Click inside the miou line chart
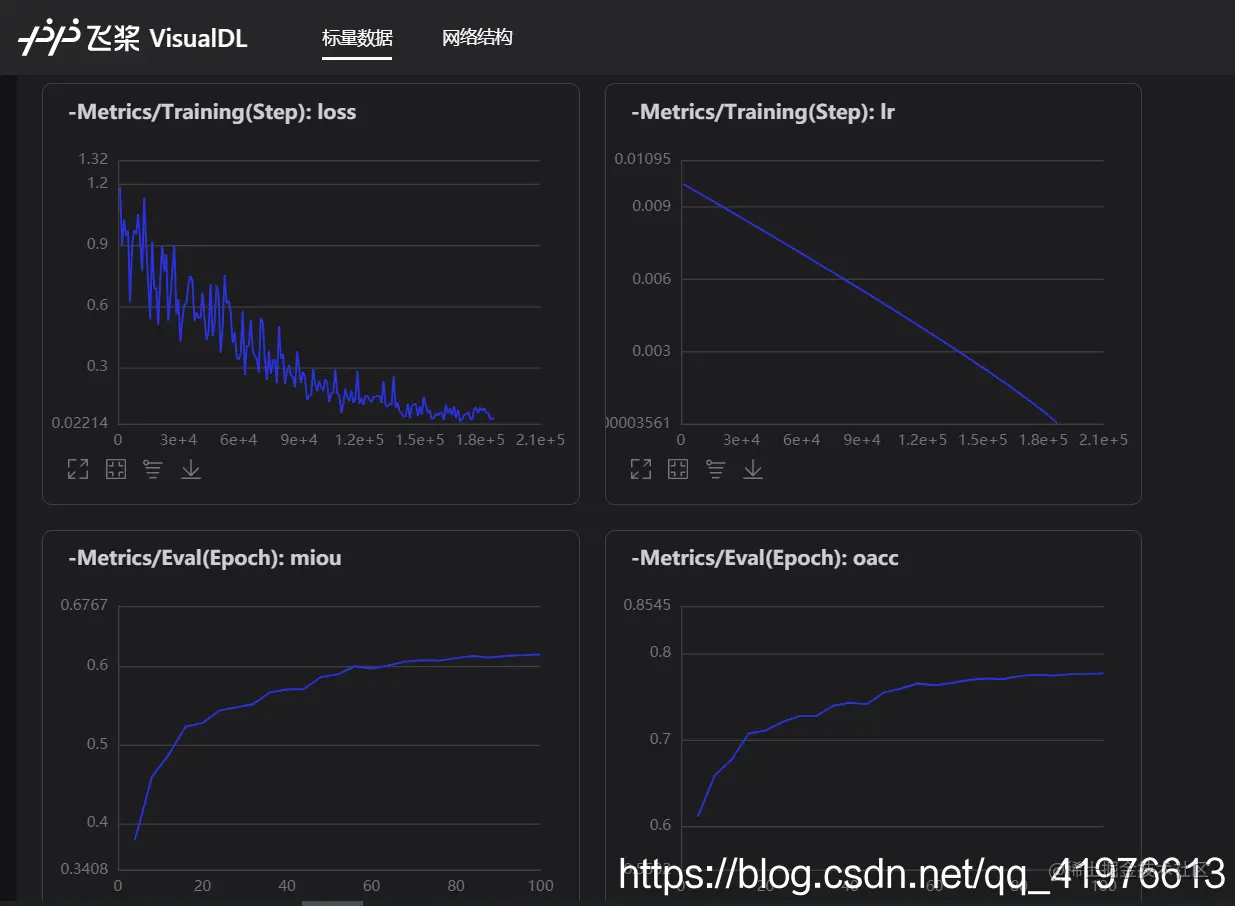This screenshot has width=1235, height=906. click(x=329, y=737)
